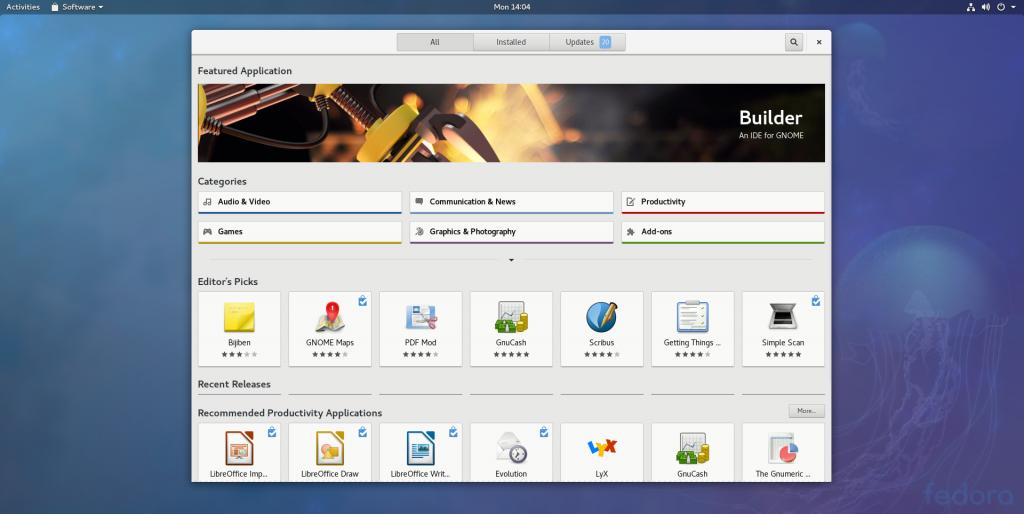The width and height of the screenshot is (1024, 514).
Task: Click LibreOffice Impress installed checkmark badge
Action: pos(272,432)
